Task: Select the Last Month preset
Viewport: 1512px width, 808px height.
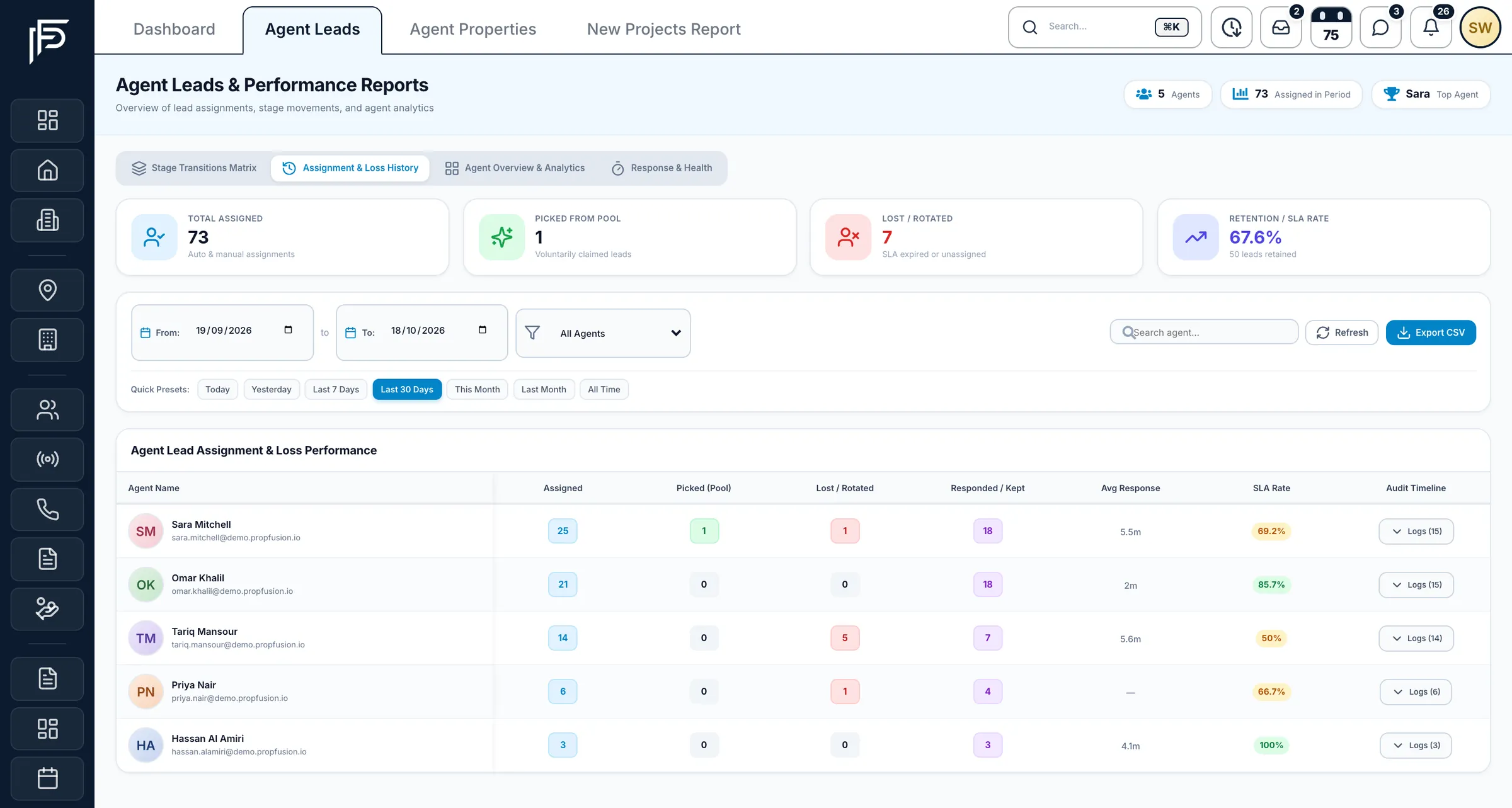Action: (x=544, y=389)
